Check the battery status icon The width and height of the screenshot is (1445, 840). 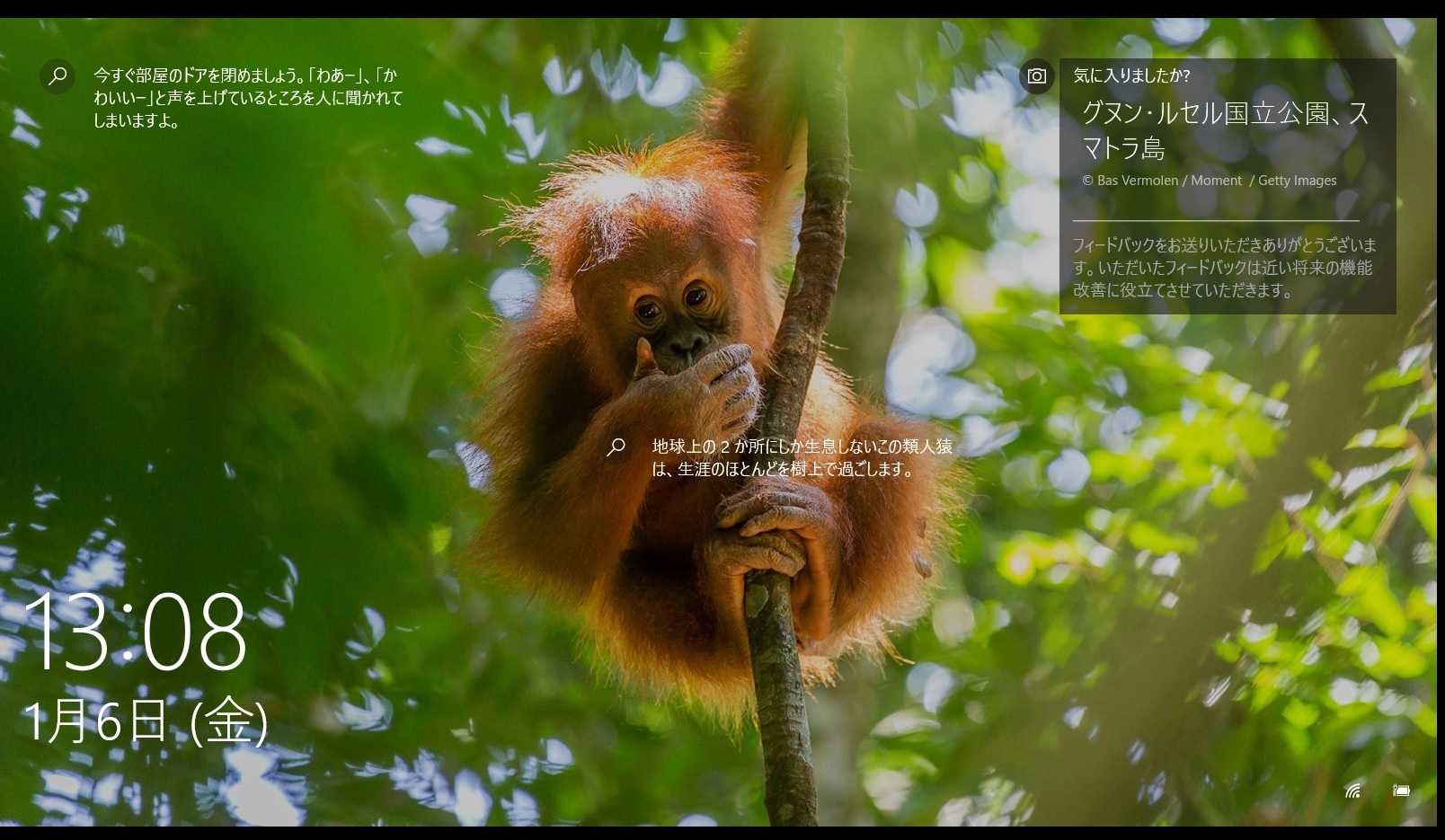(1401, 791)
